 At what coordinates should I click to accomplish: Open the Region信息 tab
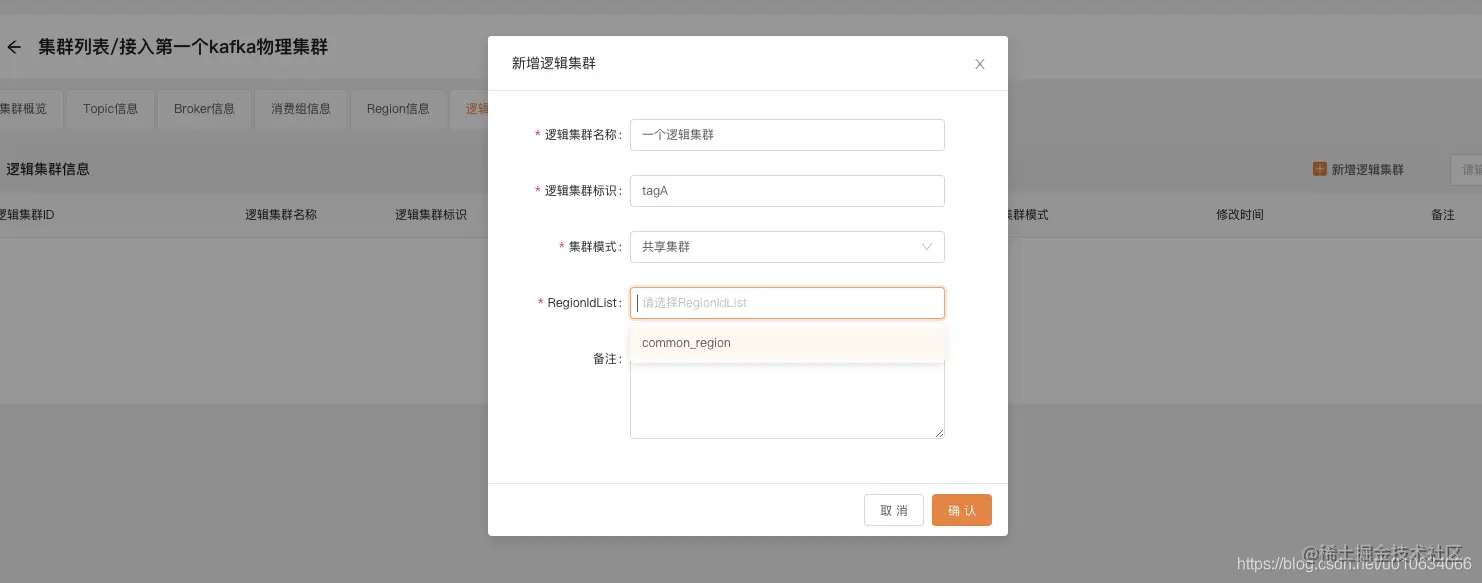click(x=398, y=109)
